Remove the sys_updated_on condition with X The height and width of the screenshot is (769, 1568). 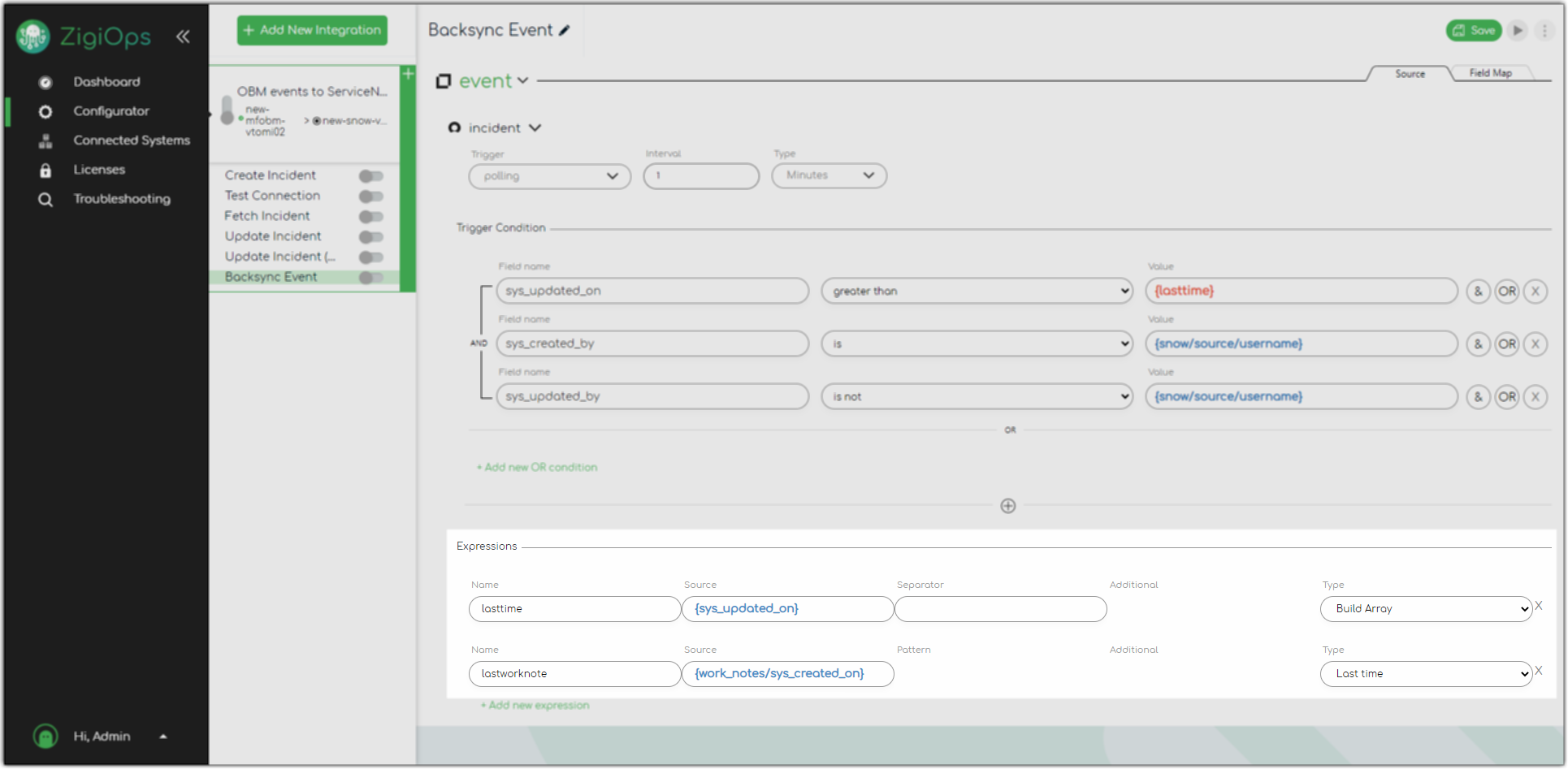pos(1535,292)
